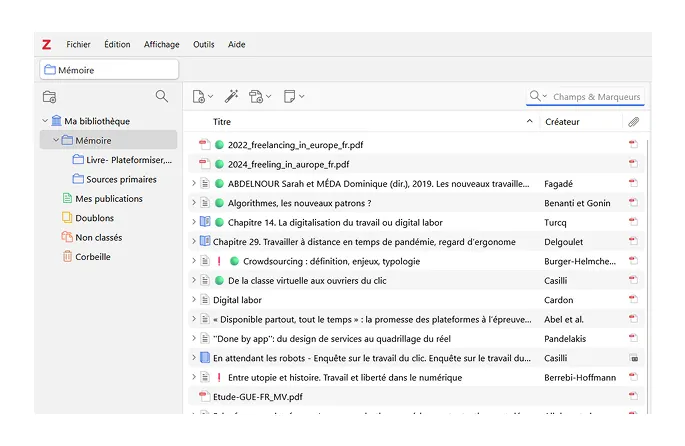Click article icon of Digital labor
This screenshot has height=446, width=685.
(x=205, y=300)
